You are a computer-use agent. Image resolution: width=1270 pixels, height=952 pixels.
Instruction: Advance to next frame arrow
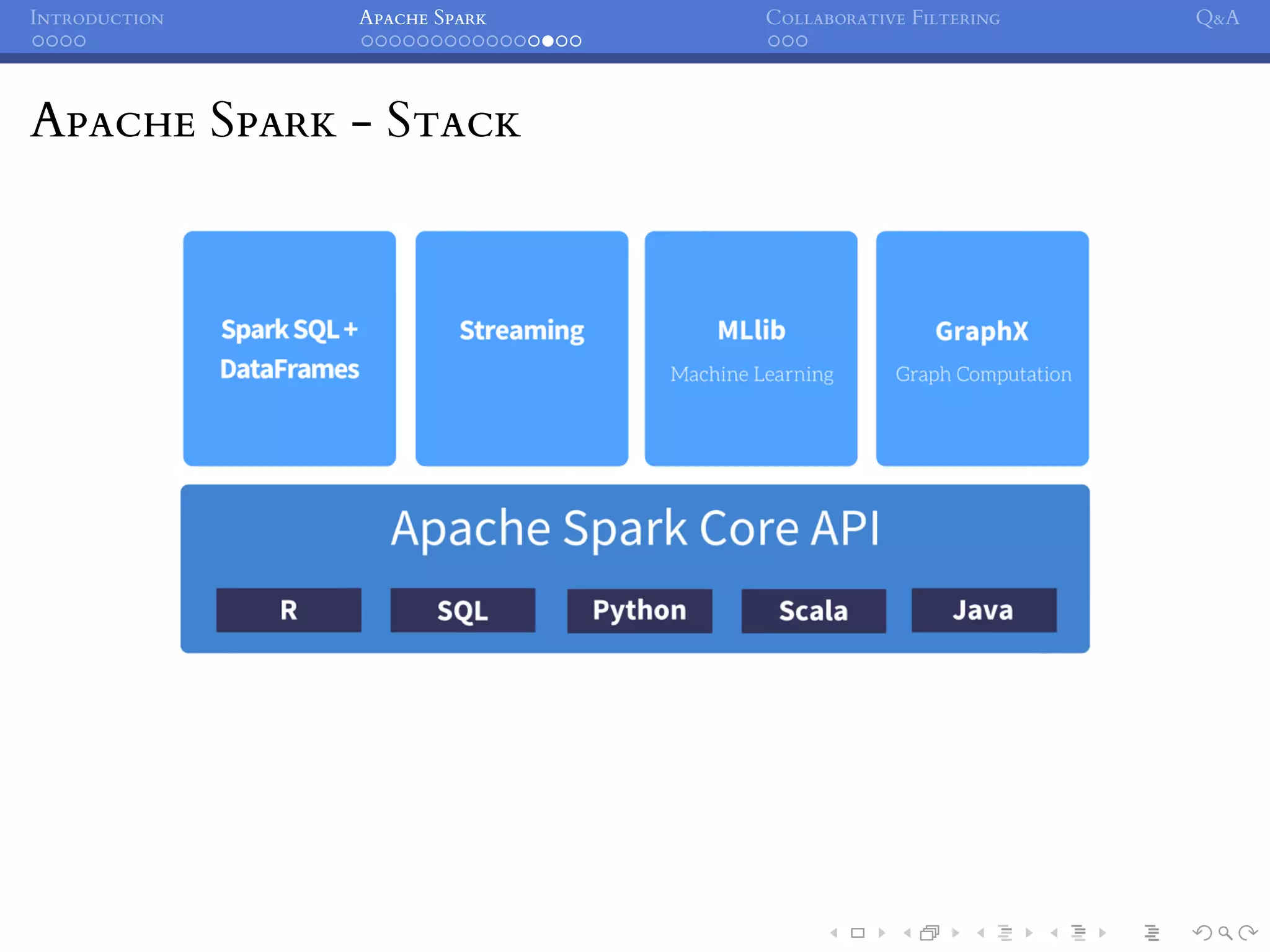pos(955,932)
